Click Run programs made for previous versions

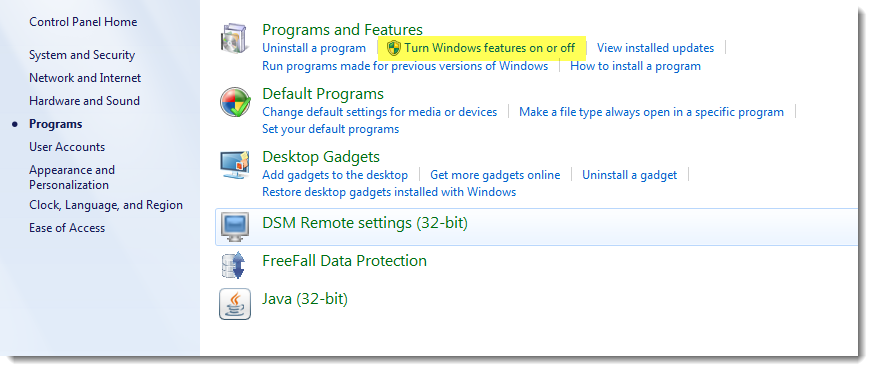[405, 66]
